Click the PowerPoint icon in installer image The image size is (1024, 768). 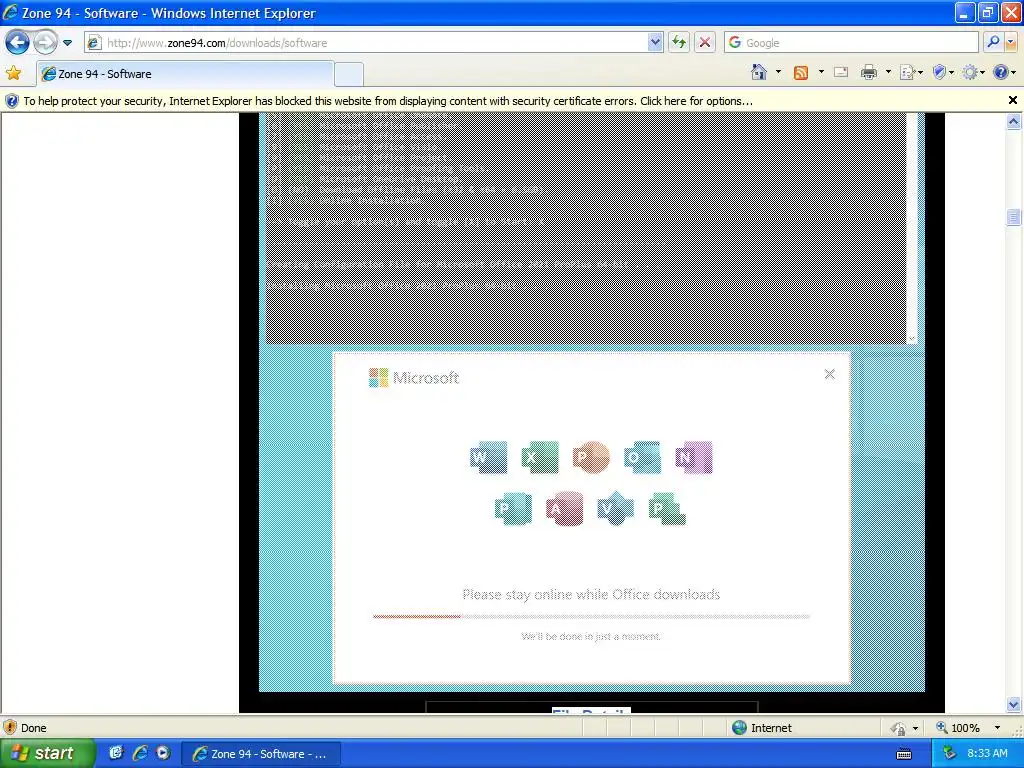tap(591, 456)
